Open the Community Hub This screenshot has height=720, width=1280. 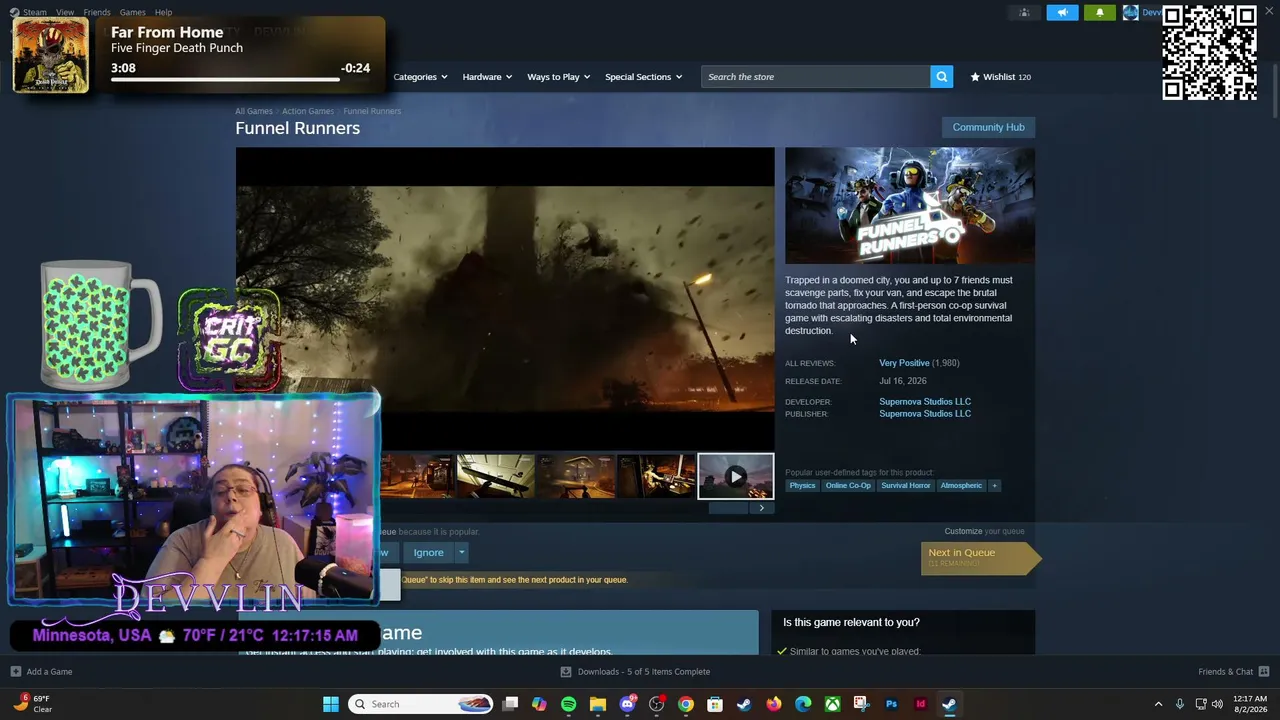[988, 127]
